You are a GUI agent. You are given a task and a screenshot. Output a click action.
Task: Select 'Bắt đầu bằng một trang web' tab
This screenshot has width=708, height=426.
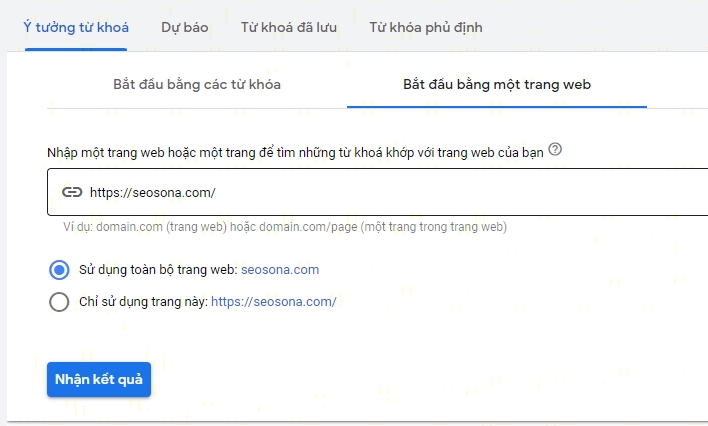[x=496, y=84]
